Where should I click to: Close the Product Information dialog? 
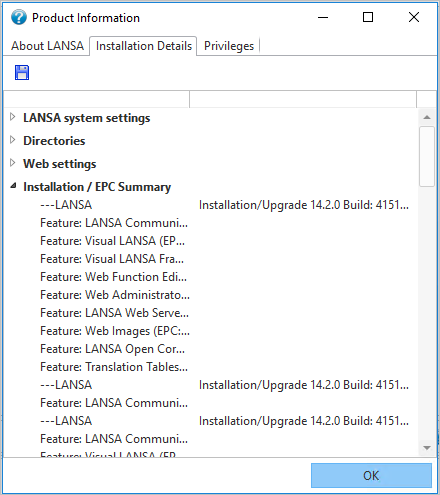point(414,17)
